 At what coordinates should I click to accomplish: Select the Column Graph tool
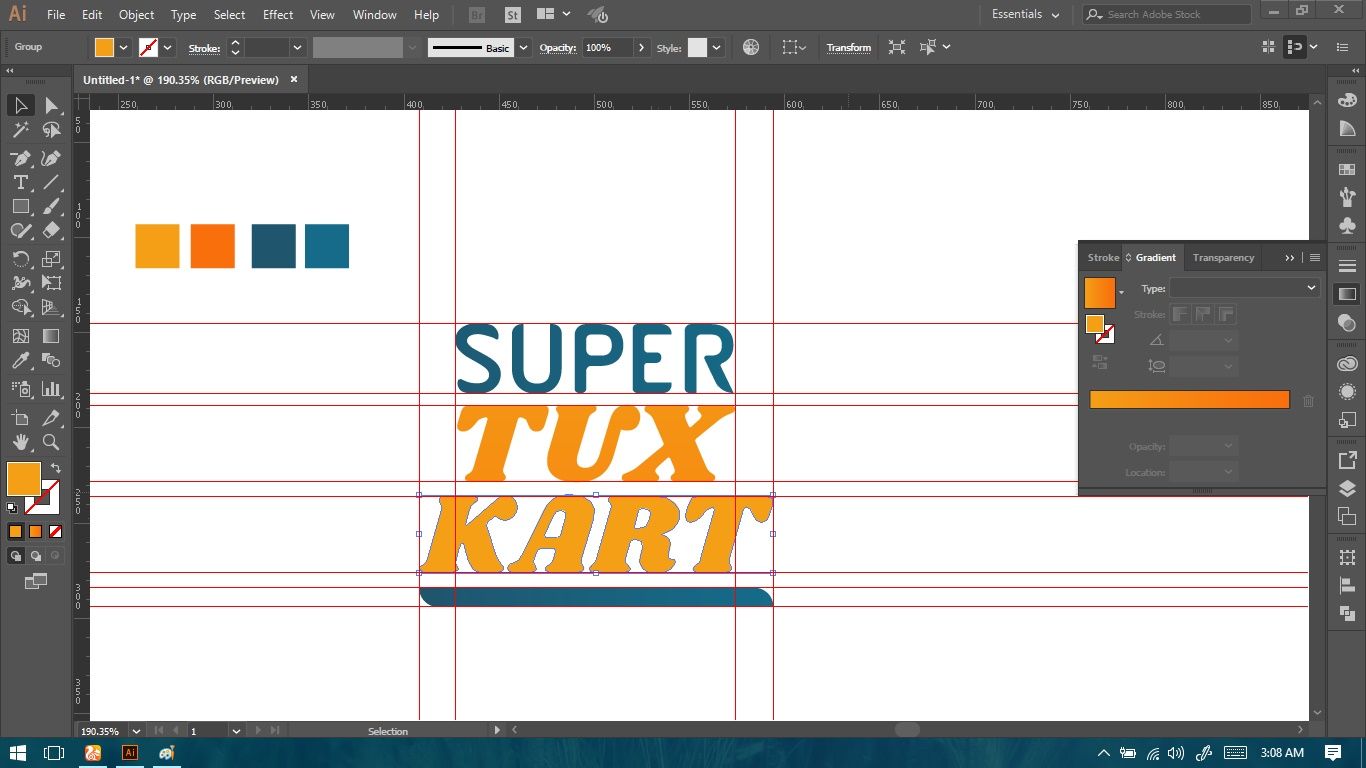click(x=51, y=388)
